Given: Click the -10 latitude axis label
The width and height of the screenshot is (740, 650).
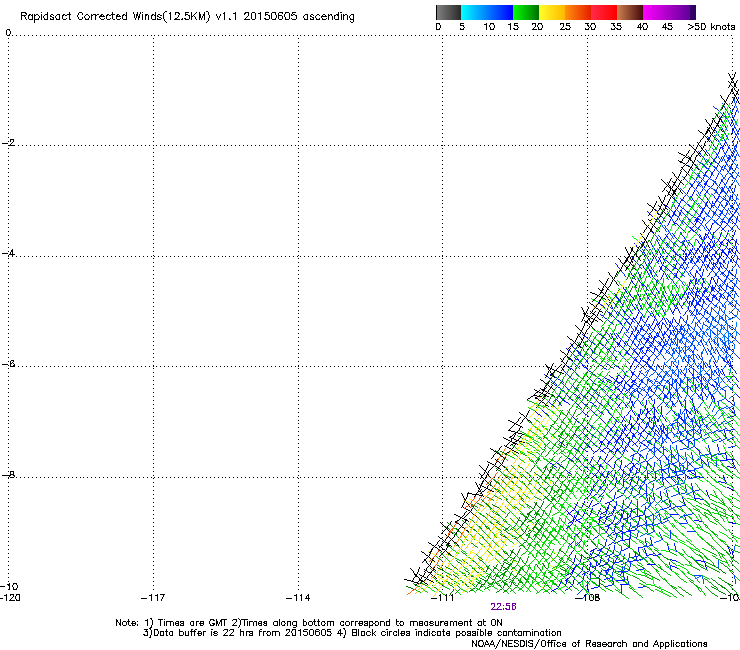Looking at the screenshot, I should coord(9,587).
